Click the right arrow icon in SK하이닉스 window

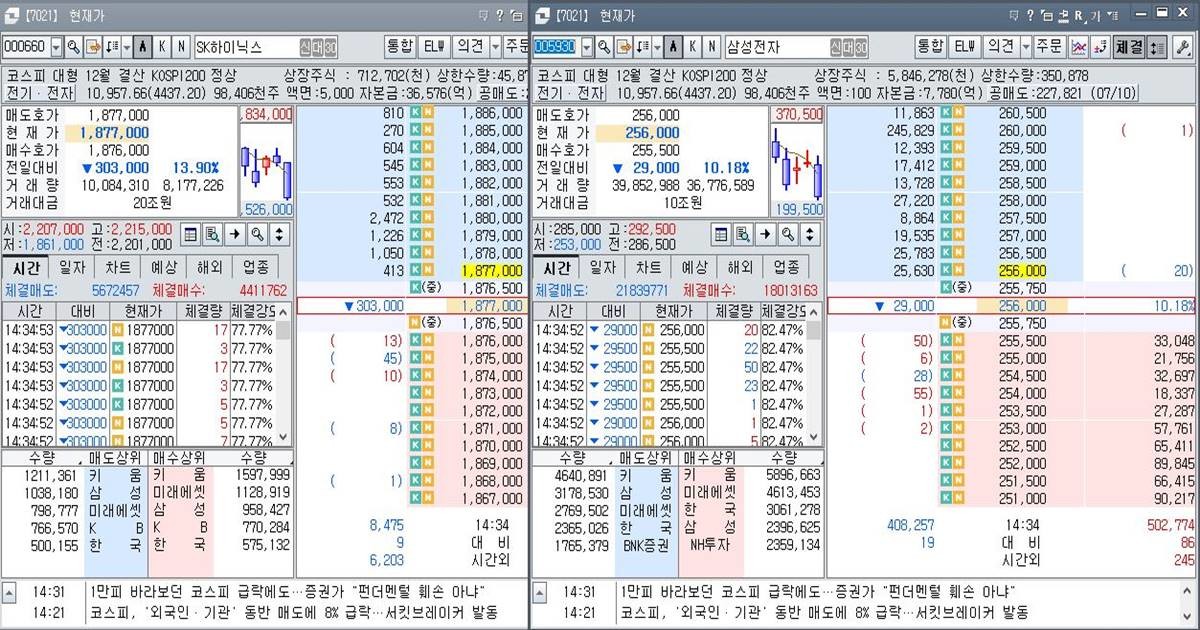click(235, 234)
